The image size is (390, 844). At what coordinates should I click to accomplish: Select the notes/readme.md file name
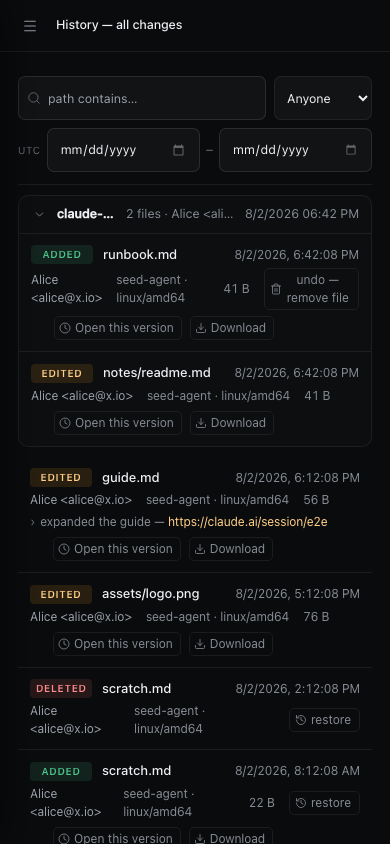click(x=157, y=372)
